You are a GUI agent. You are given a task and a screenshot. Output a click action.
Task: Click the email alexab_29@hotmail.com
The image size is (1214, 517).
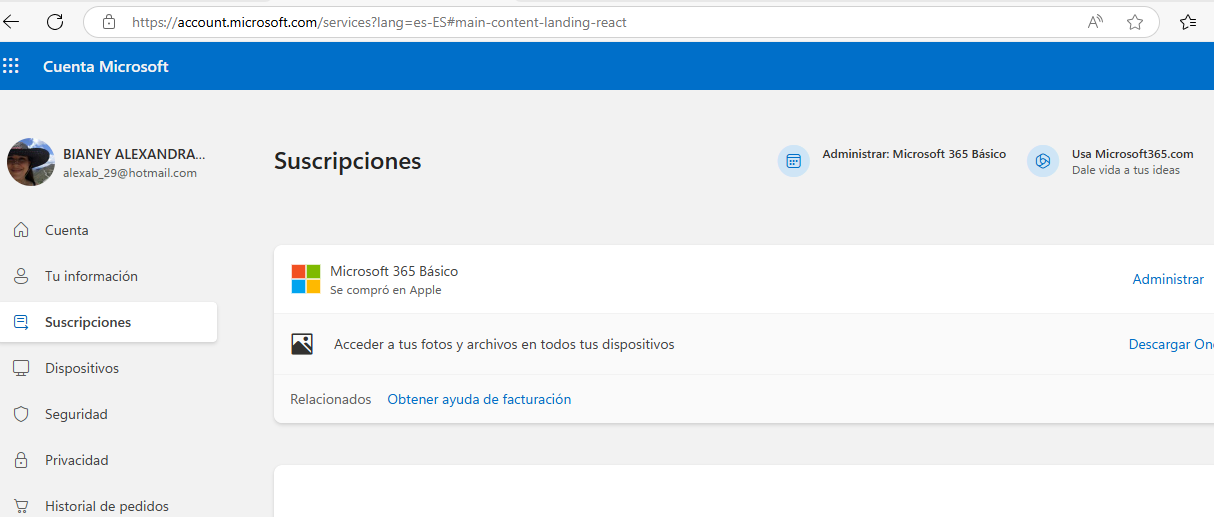pos(130,173)
